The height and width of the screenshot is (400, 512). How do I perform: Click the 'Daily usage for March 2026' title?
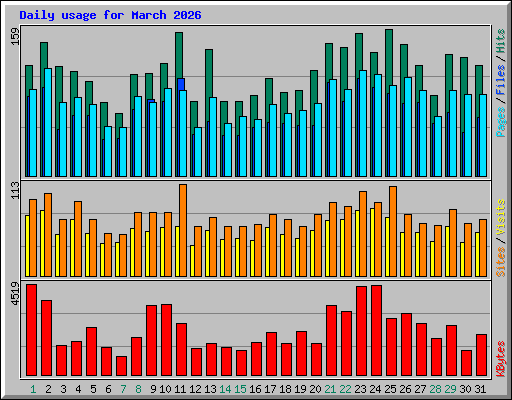click(x=110, y=15)
